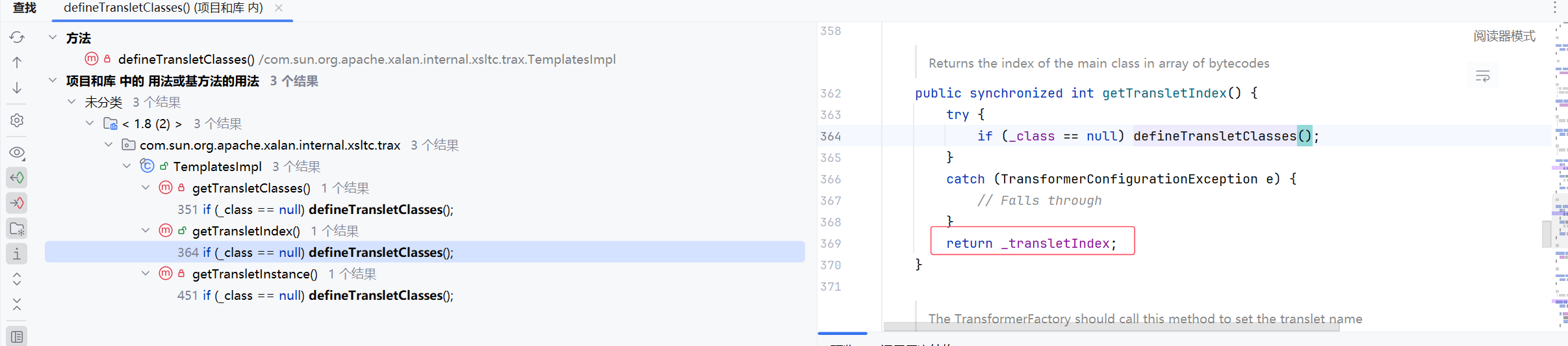Select the 查找 tool window tab
The height and width of the screenshot is (346, 1568).
[25, 8]
